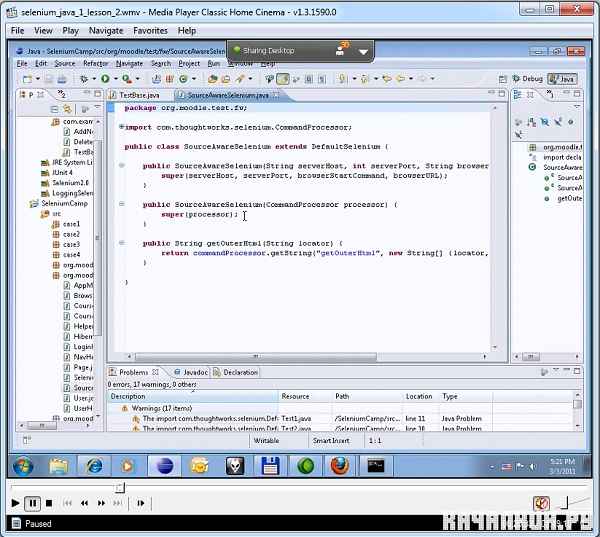Select JRE System Library node
The image size is (600, 537).
tap(67, 162)
